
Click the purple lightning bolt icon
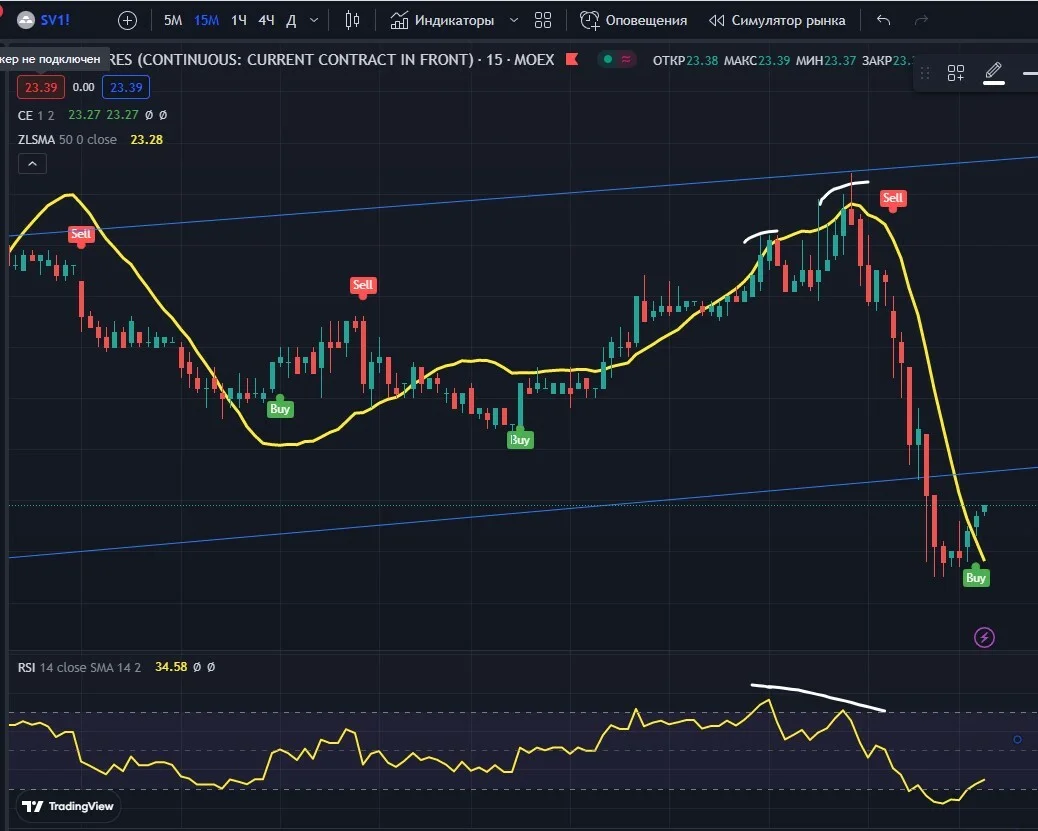tap(984, 638)
